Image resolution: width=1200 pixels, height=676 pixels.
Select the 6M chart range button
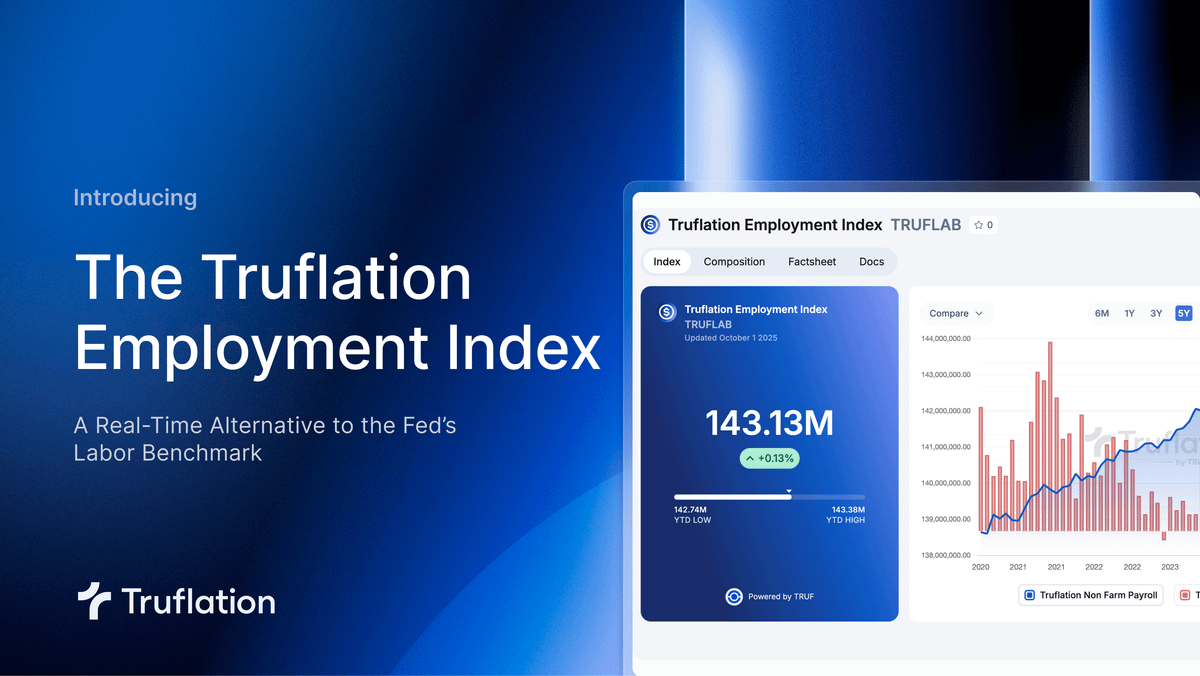pos(1101,313)
